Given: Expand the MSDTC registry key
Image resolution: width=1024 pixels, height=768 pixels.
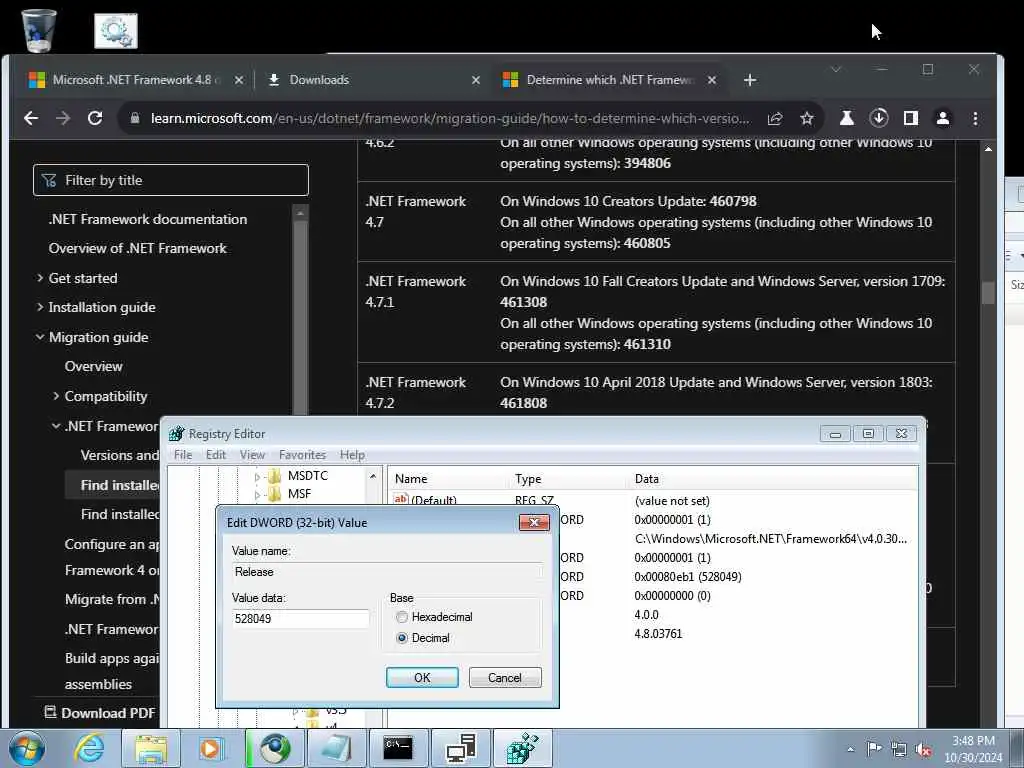Looking at the screenshot, I should (257, 477).
